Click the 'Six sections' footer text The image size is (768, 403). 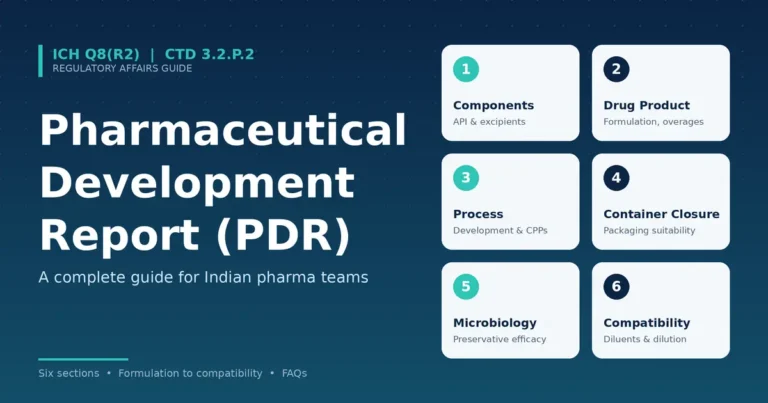[69, 373]
